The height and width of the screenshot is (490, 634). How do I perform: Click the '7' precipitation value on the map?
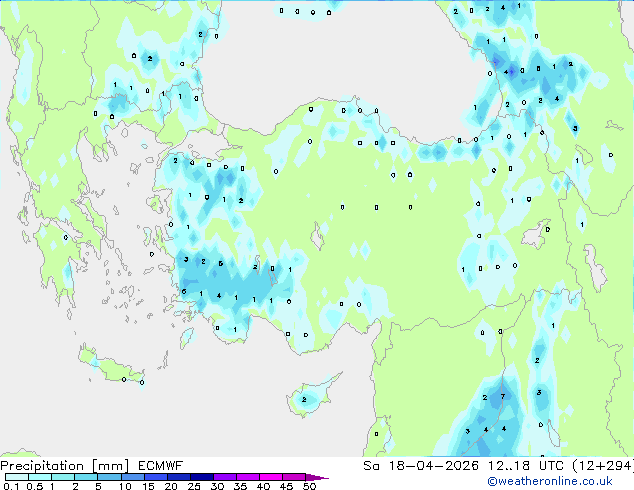(503, 397)
